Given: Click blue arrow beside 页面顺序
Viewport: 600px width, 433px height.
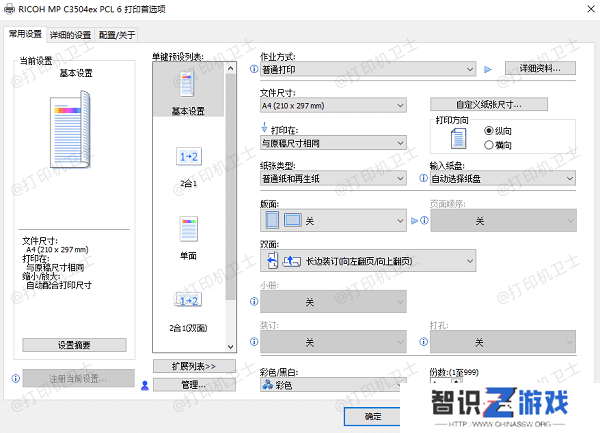Looking at the screenshot, I should [414, 220].
